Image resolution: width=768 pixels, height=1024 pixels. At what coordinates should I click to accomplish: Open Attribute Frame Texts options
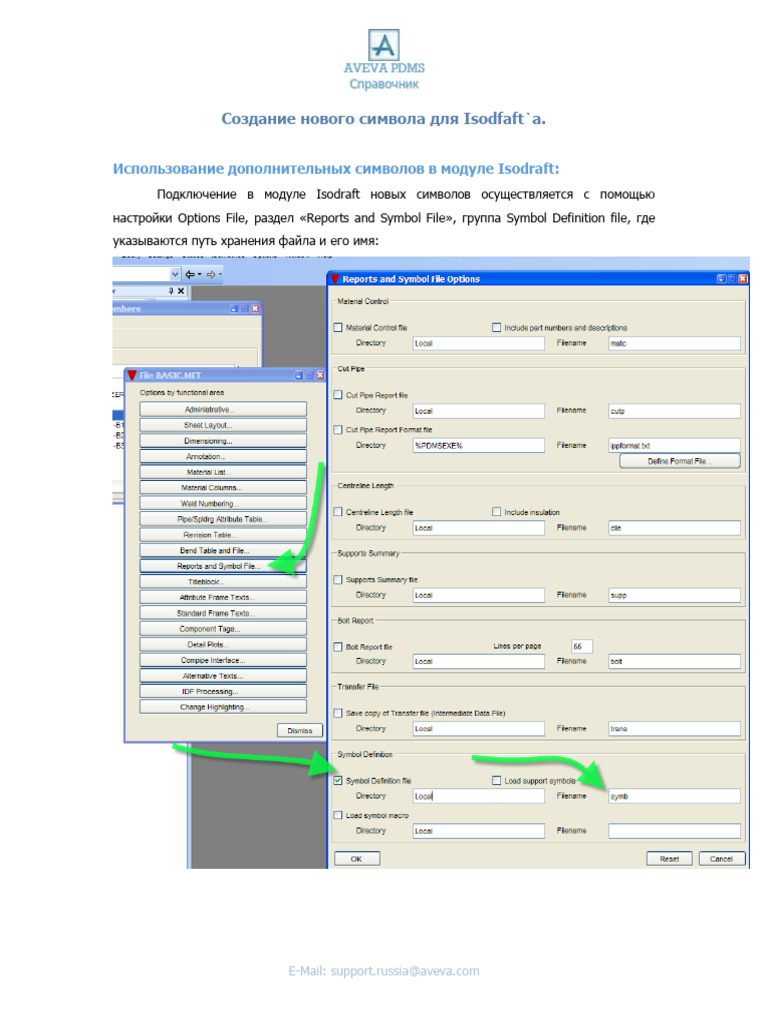[223, 598]
